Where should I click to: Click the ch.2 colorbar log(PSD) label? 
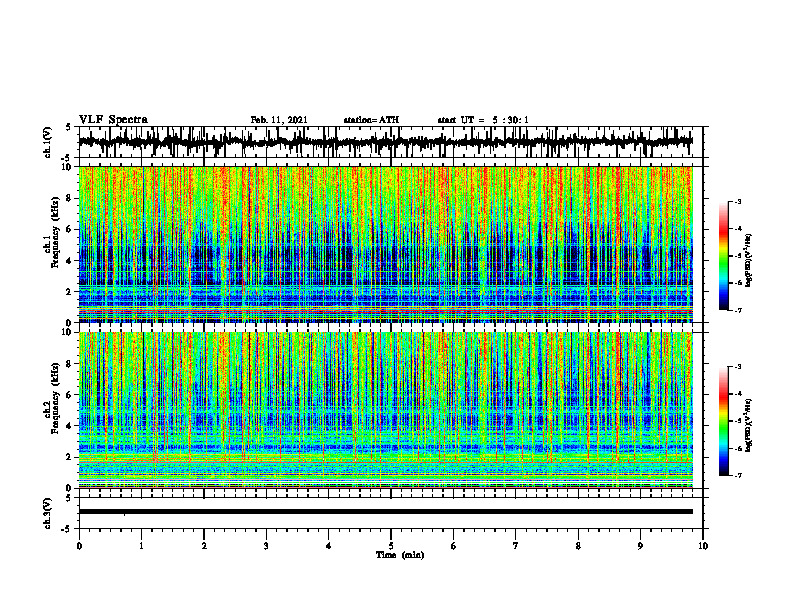coord(749,425)
